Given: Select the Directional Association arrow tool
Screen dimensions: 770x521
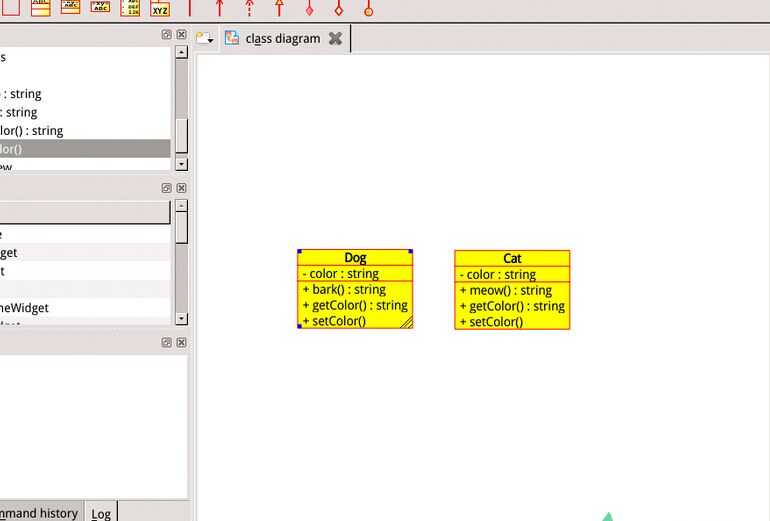Looking at the screenshot, I should point(220,7).
